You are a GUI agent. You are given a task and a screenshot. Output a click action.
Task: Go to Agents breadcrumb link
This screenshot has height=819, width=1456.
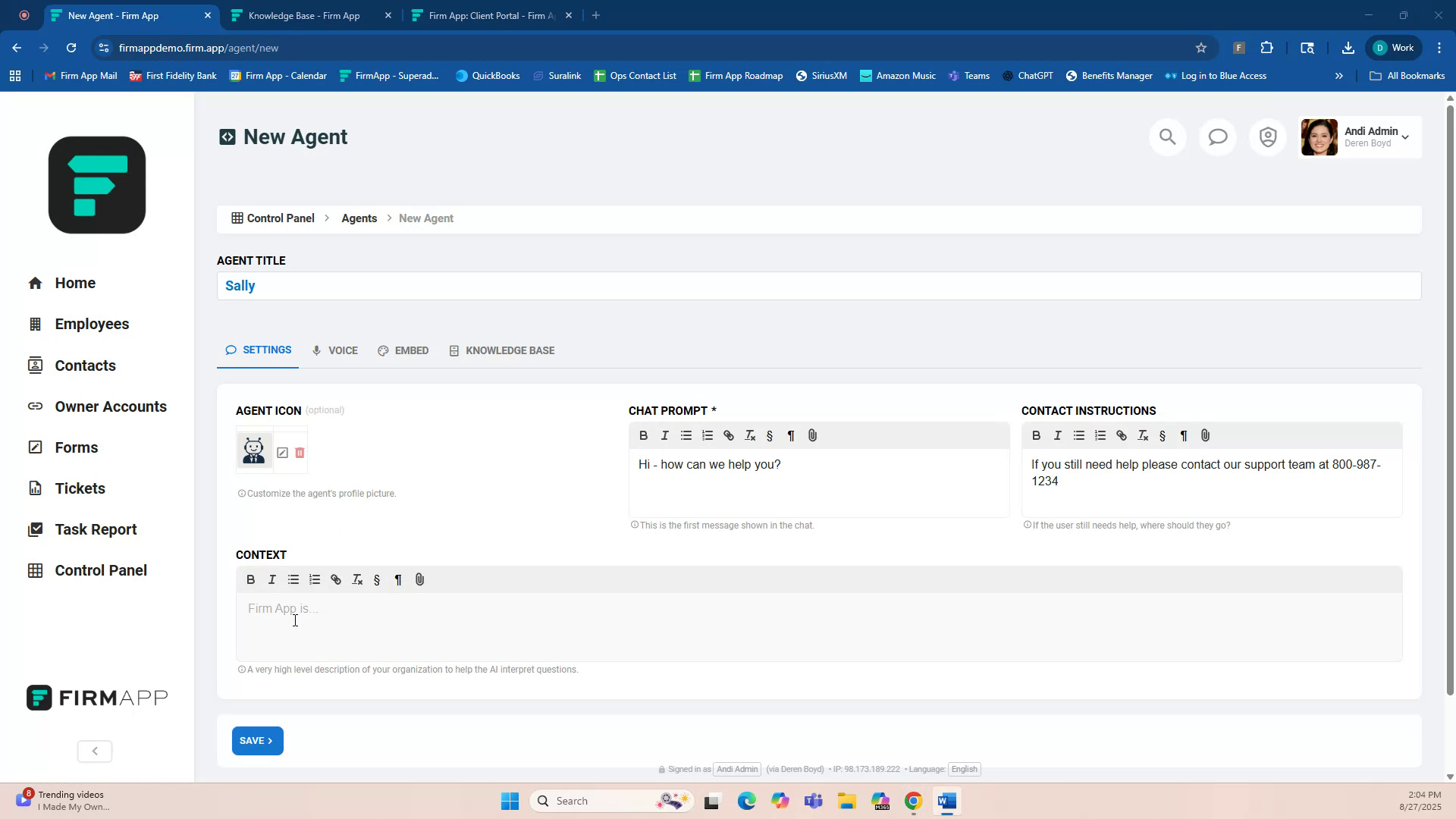359,218
